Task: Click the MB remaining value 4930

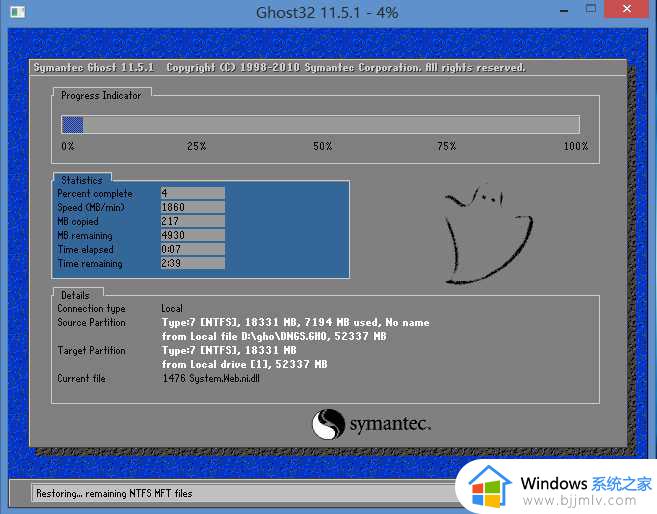Action: coord(193,235)
